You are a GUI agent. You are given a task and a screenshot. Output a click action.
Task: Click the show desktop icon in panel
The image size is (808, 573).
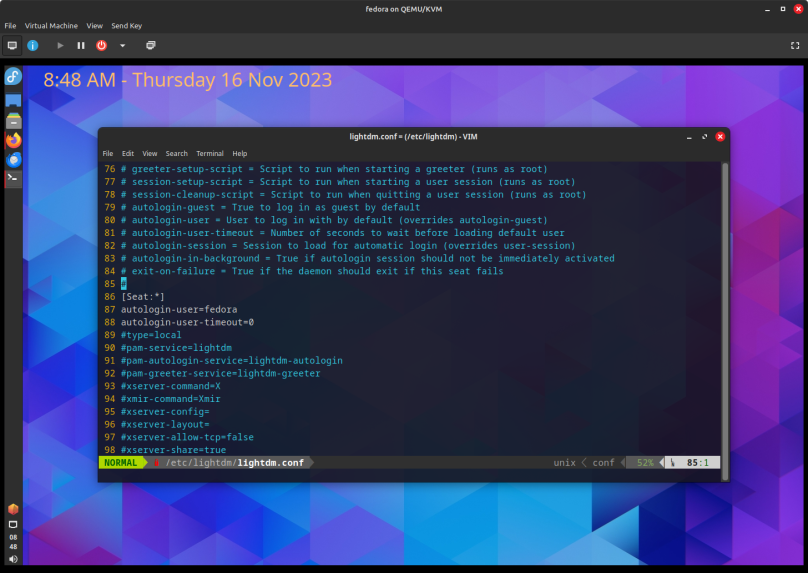coord(13,100)
